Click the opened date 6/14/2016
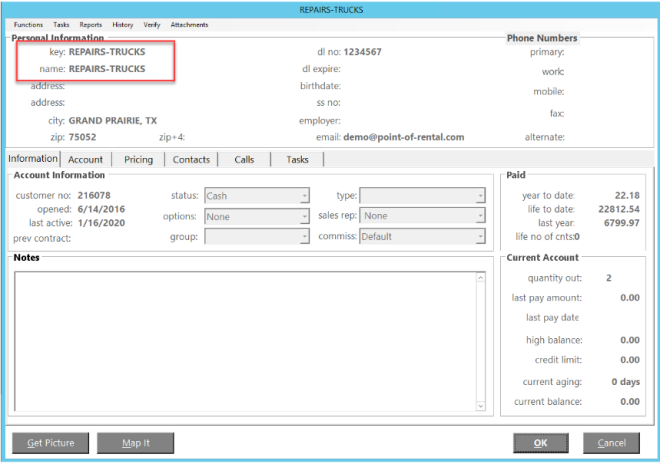 tap(101, 209)
